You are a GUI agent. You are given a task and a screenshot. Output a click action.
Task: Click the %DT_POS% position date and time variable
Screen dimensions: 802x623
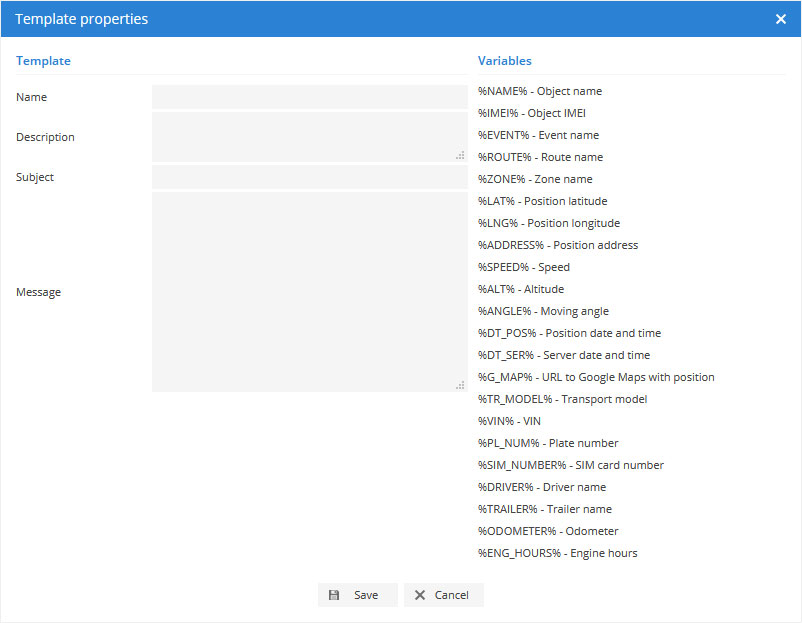[569, 333]
